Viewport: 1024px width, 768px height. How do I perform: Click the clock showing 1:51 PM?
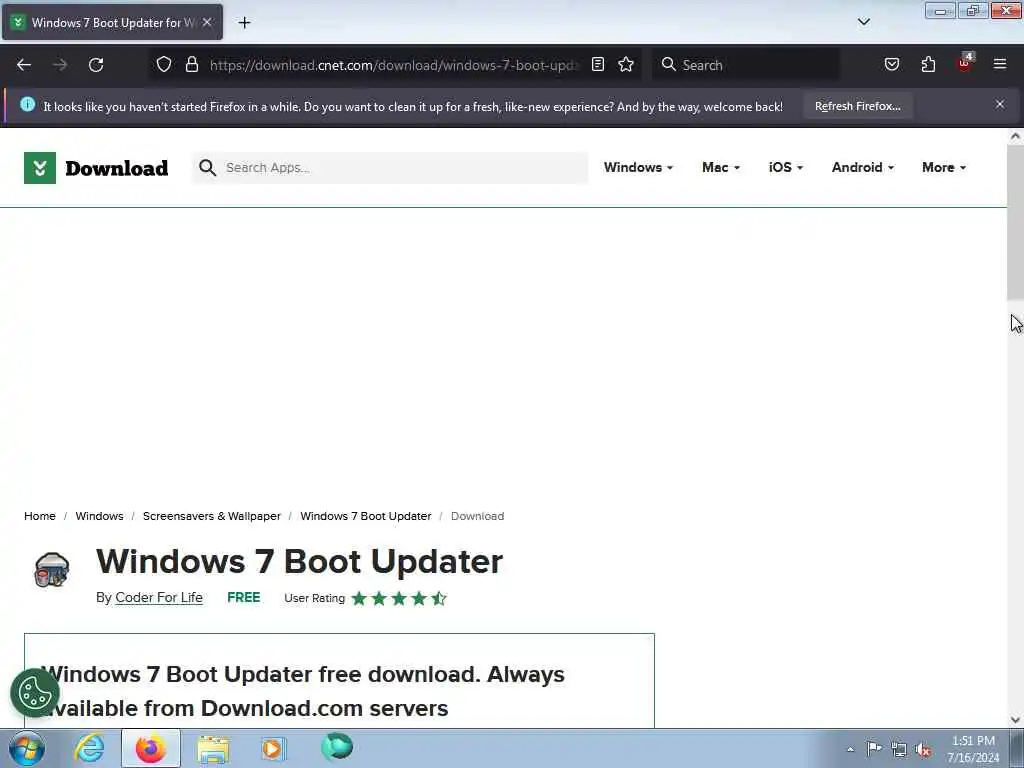(x=973, y=741)
